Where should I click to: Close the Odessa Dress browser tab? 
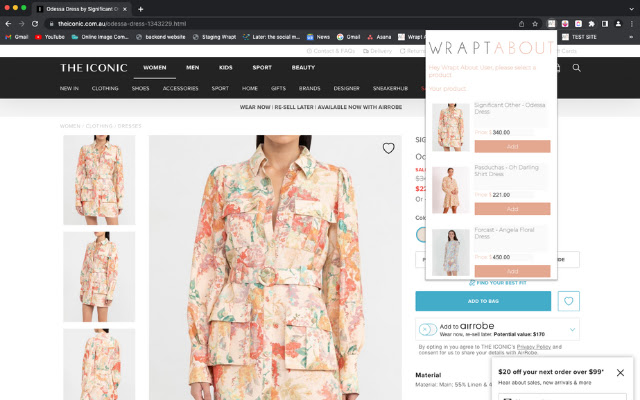coord(125,9)
